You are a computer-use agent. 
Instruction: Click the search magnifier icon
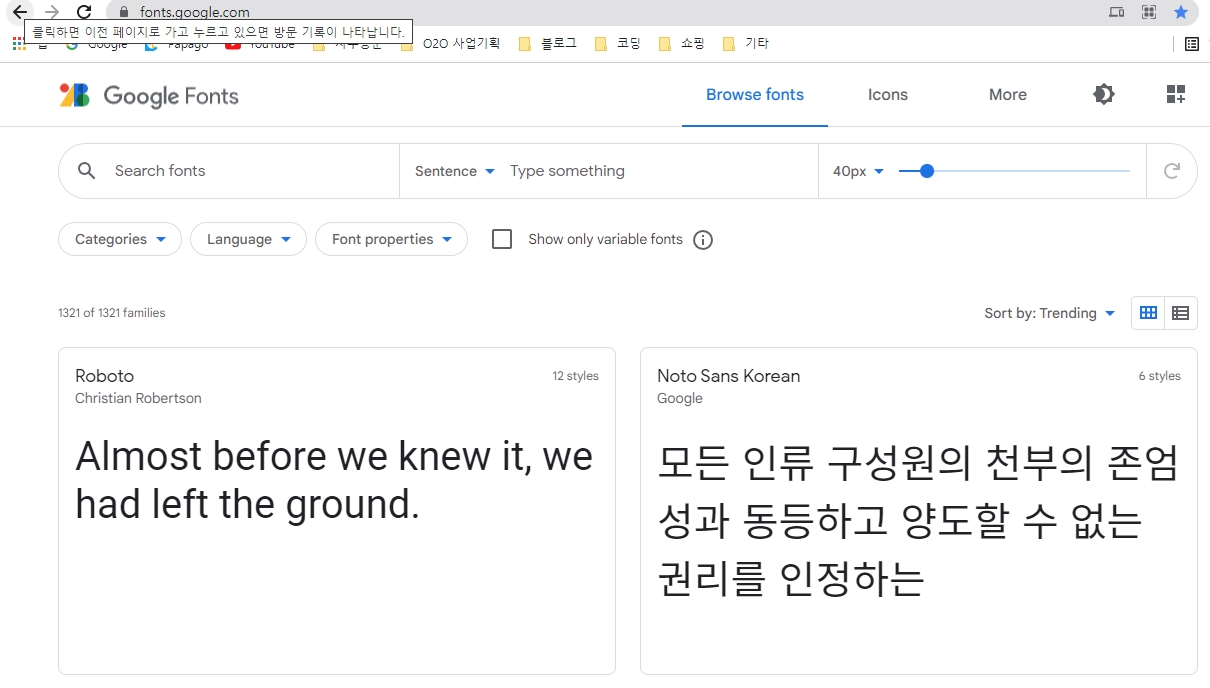pyautogui.click(x=87, y=171)
